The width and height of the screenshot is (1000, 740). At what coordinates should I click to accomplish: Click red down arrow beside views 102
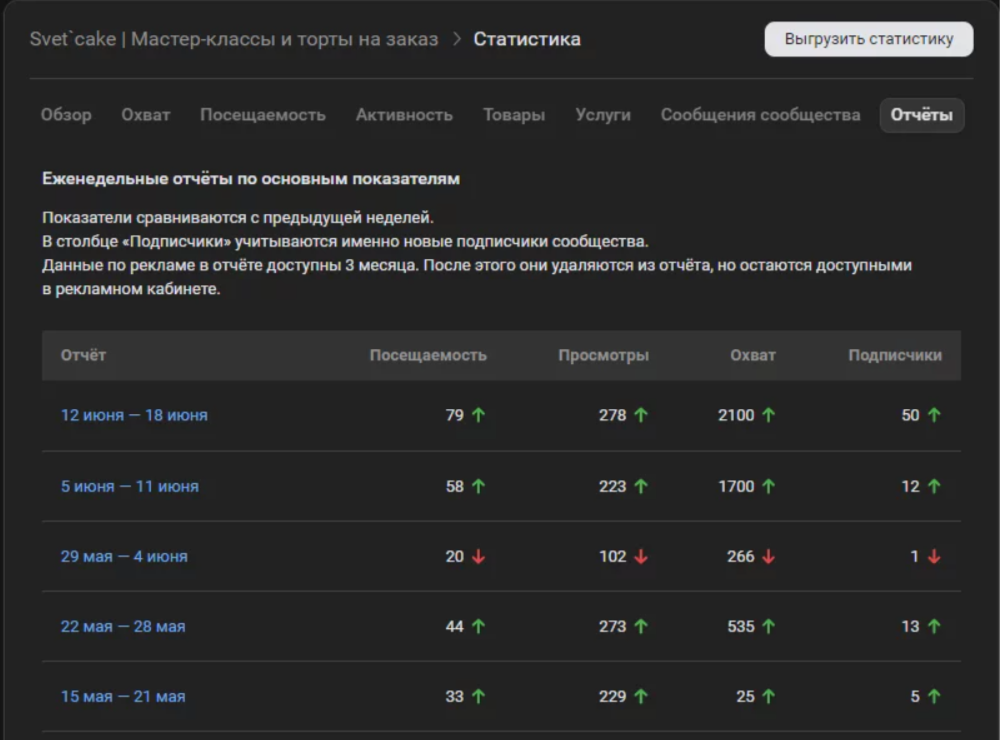641,557
